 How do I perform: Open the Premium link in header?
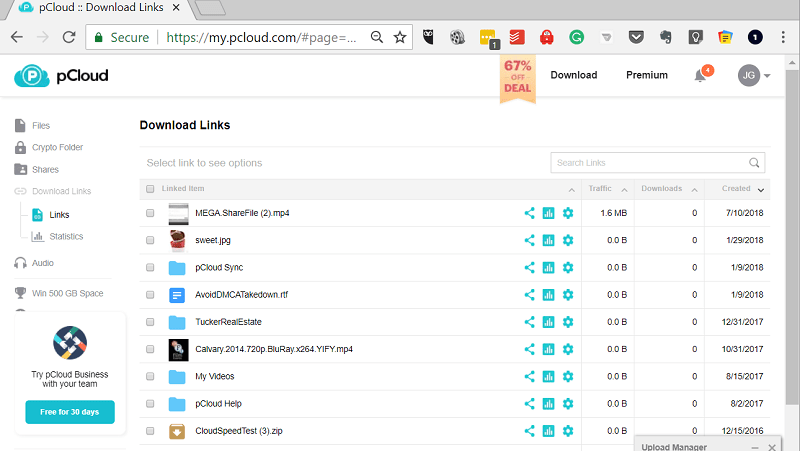[x=646, y=75]
